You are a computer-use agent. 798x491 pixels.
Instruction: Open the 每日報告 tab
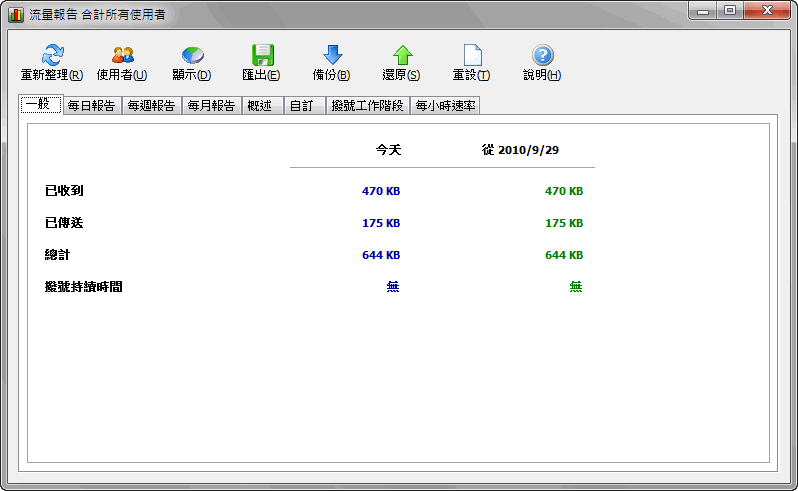coord(91,106)
